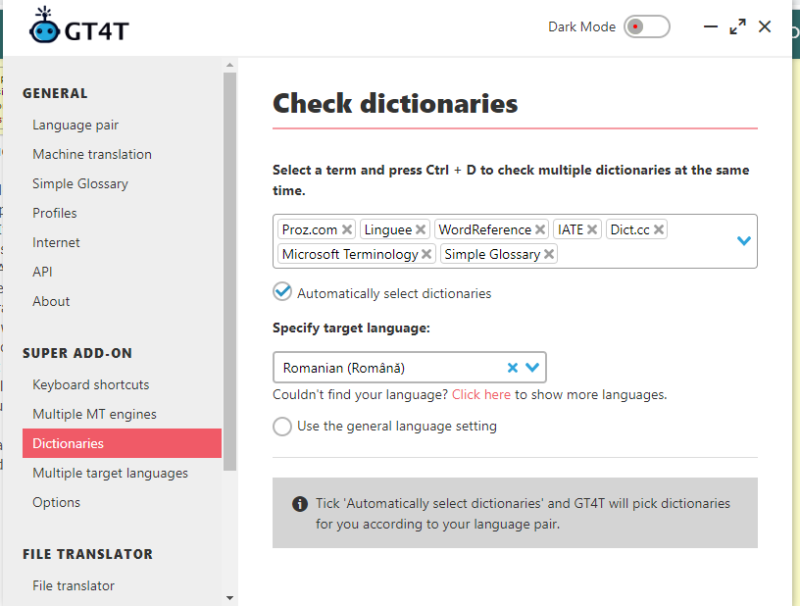This screenshot has height=606, width=800.
Task: Remove Dict.cc dictionary tag
Action: (x=659, y=230)
